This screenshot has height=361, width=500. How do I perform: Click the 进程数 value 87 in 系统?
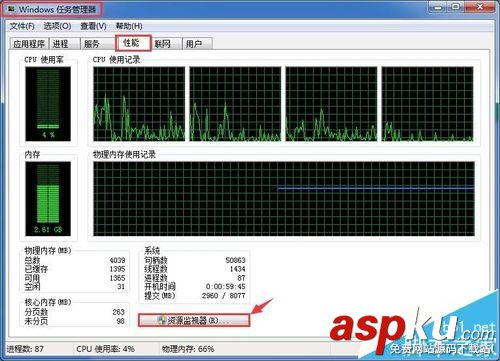241,278
